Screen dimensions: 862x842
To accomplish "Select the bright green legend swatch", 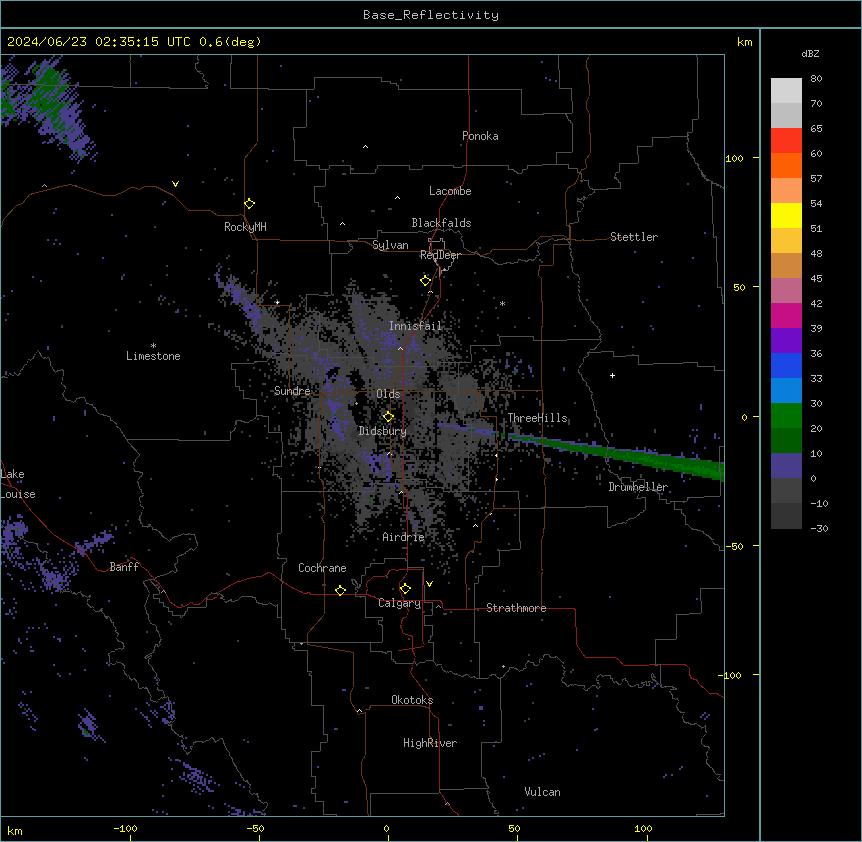I will tap(786, 416).
